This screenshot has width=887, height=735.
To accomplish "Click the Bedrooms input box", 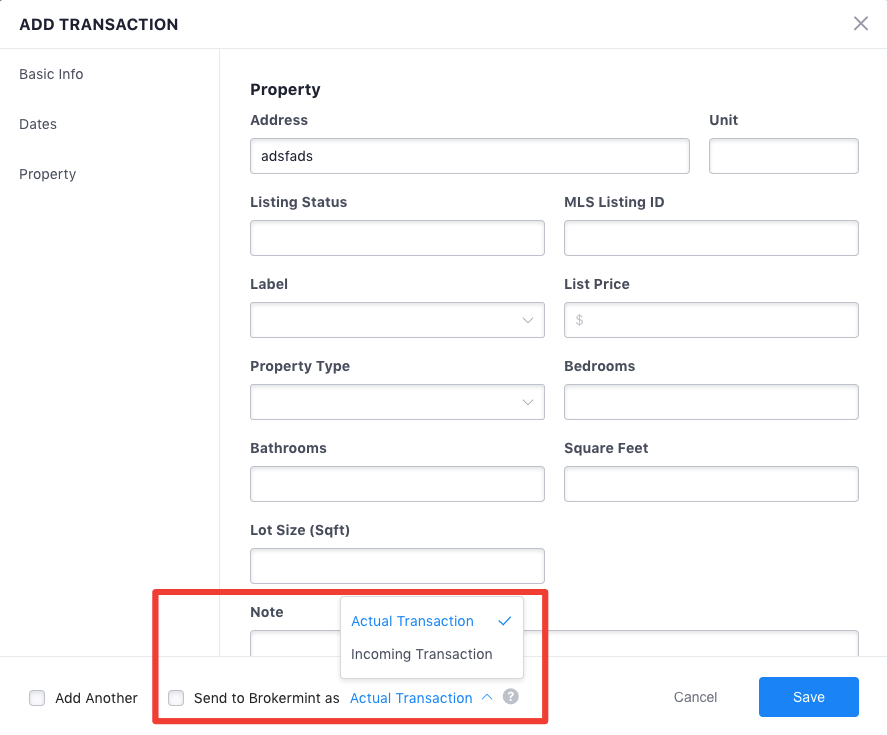I will click(x=711, y=402).
